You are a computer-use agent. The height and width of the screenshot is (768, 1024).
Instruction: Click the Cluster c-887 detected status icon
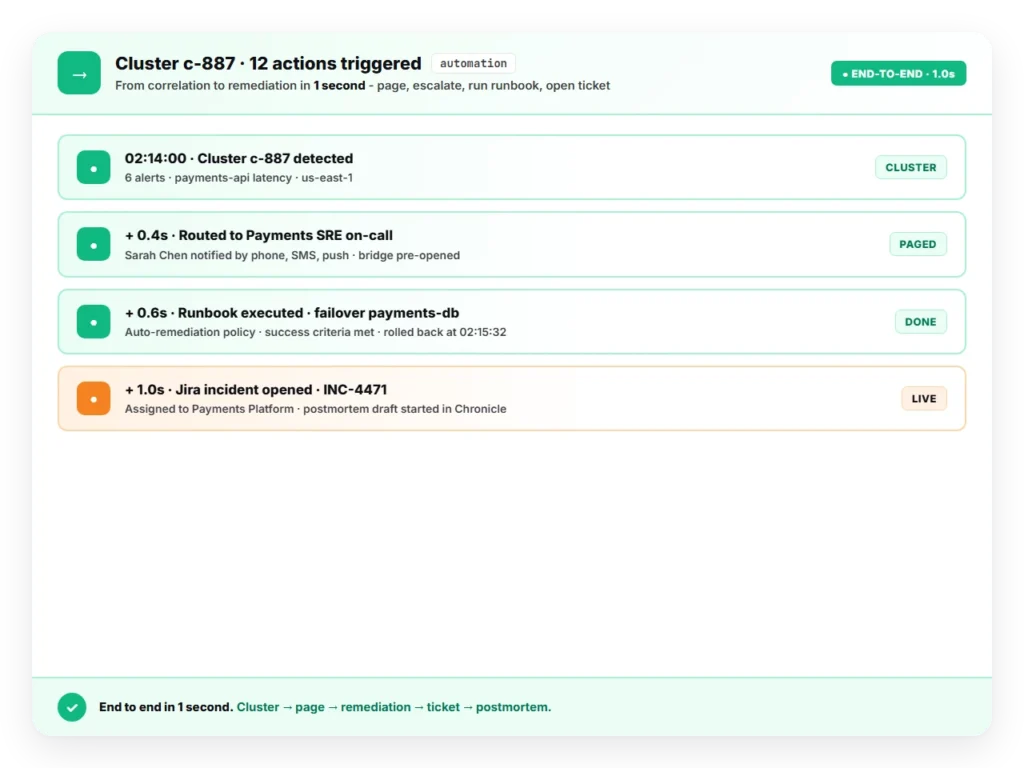coord(93,168)
